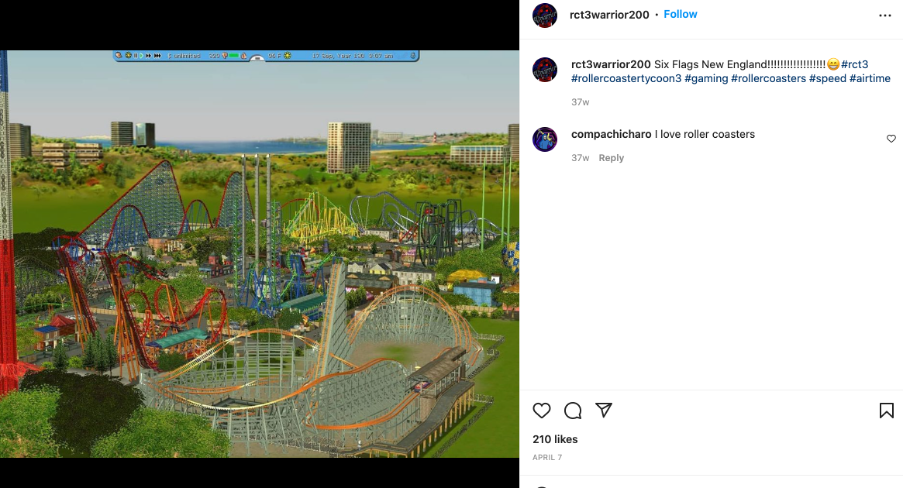Open the three-dot more options menu
Screen dimensions: 904x488
point(885,16)
